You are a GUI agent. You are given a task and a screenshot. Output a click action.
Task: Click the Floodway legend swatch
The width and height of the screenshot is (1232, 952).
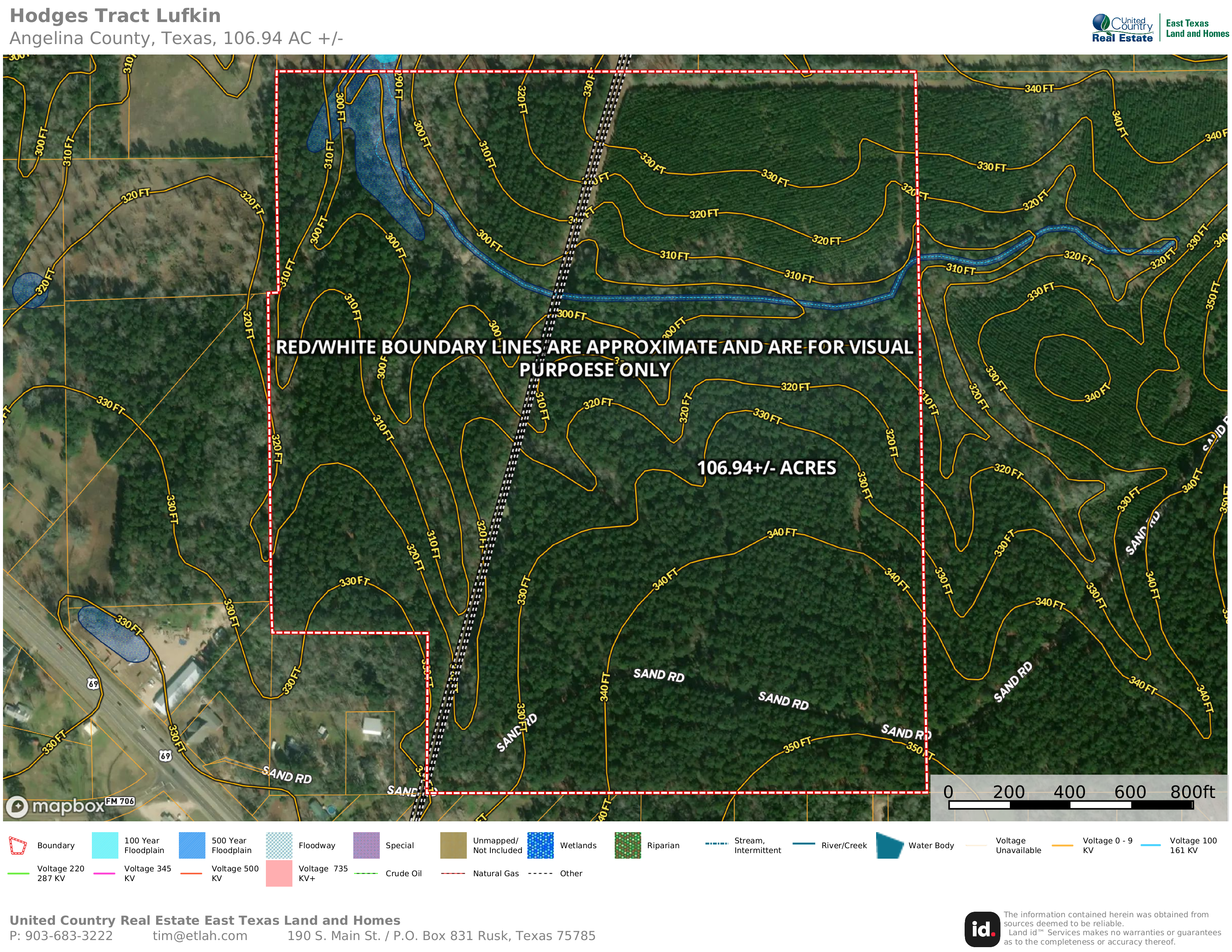pyautogui.click(x=279, y=845)
